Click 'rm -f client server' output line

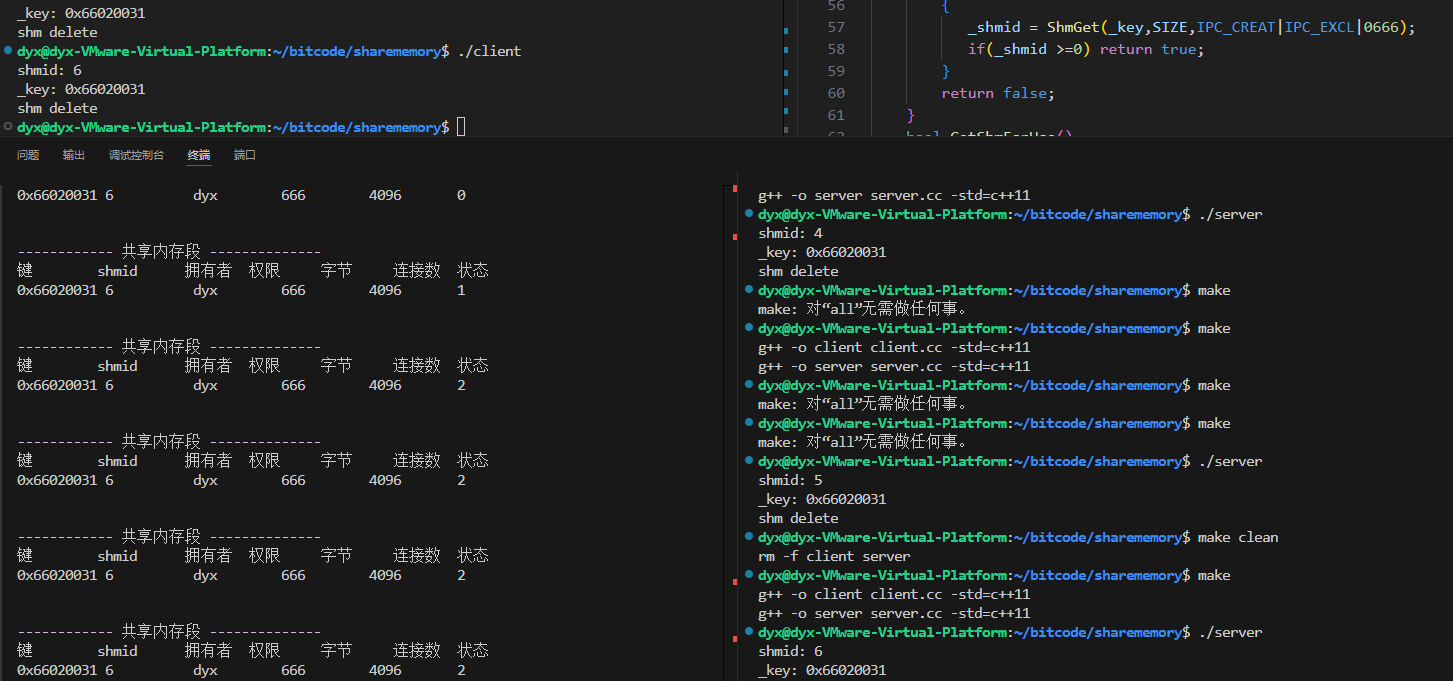[834, 556]
